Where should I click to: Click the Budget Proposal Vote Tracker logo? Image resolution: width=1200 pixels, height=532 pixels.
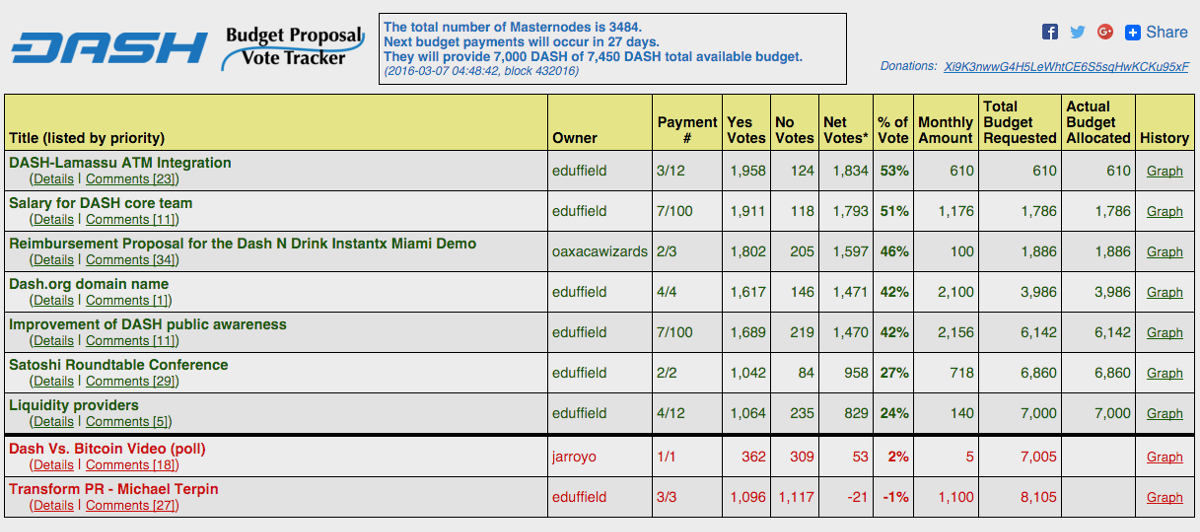click(292, 47)
